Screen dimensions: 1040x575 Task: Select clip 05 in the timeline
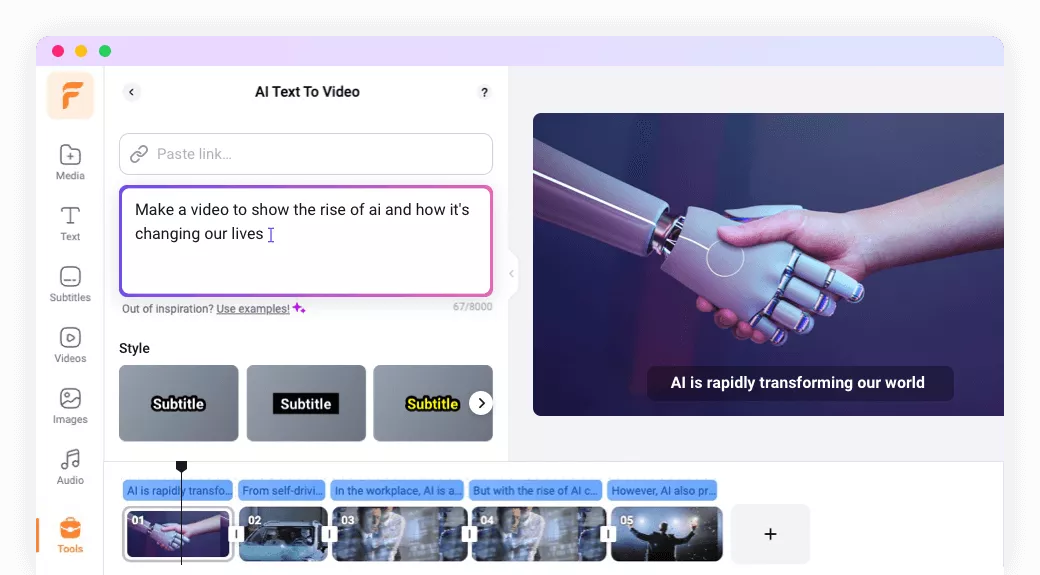pyautogui.click(x=667, y=534)
